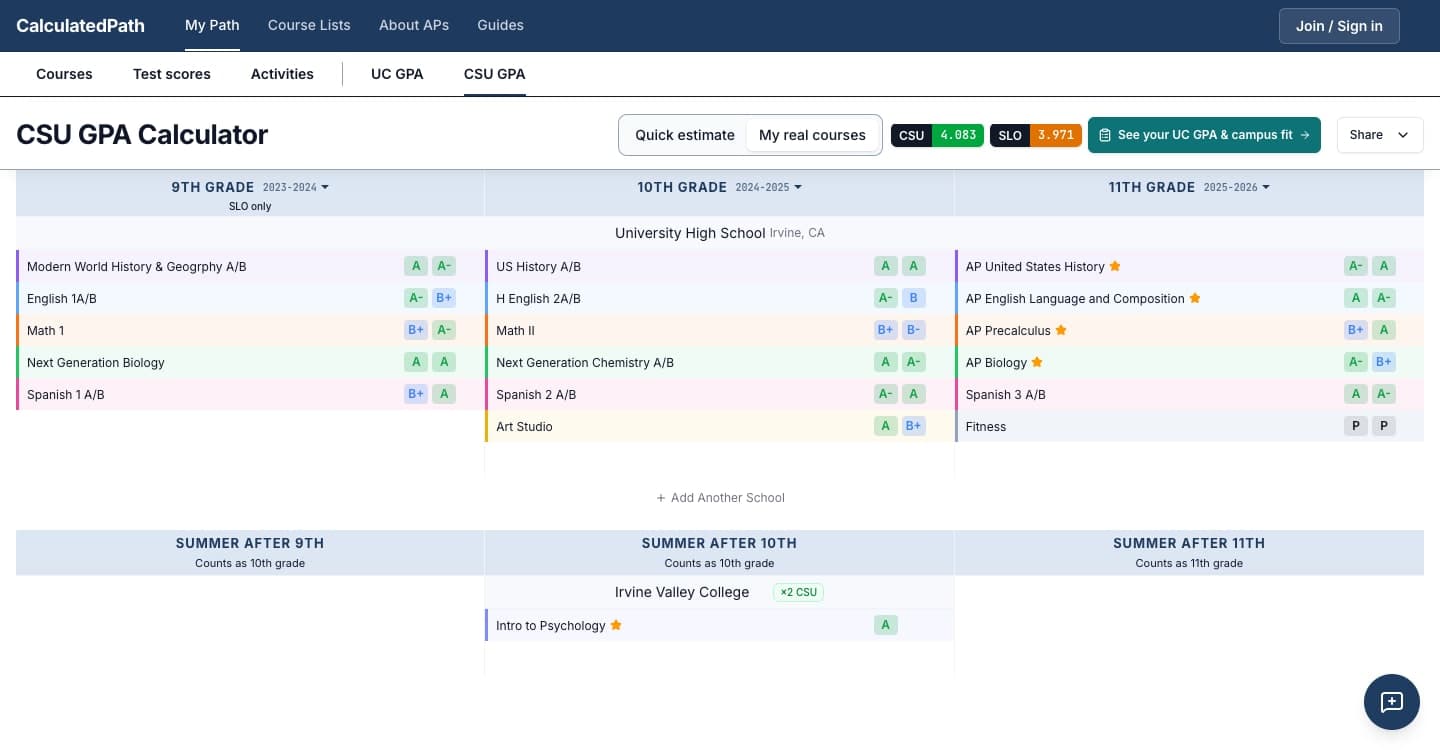Expand the 11th grade 2025-2026 year dropdown

coord(1237,187)
